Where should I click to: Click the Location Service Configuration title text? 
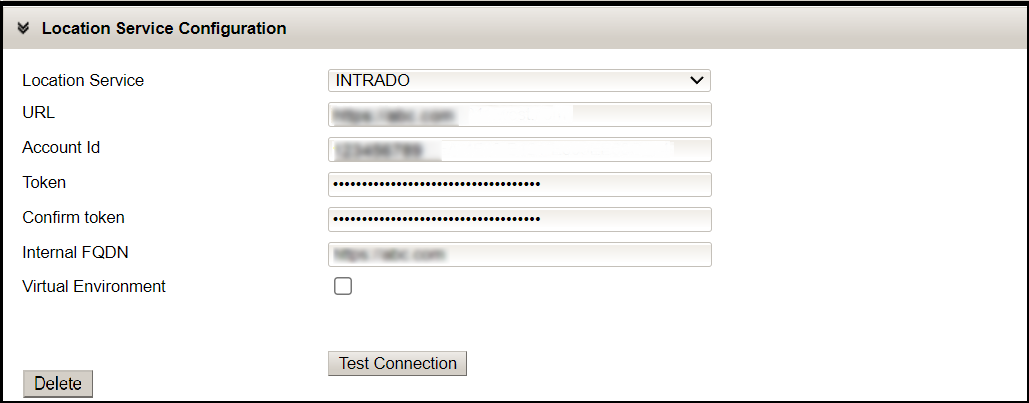click(x=164, y=29)
